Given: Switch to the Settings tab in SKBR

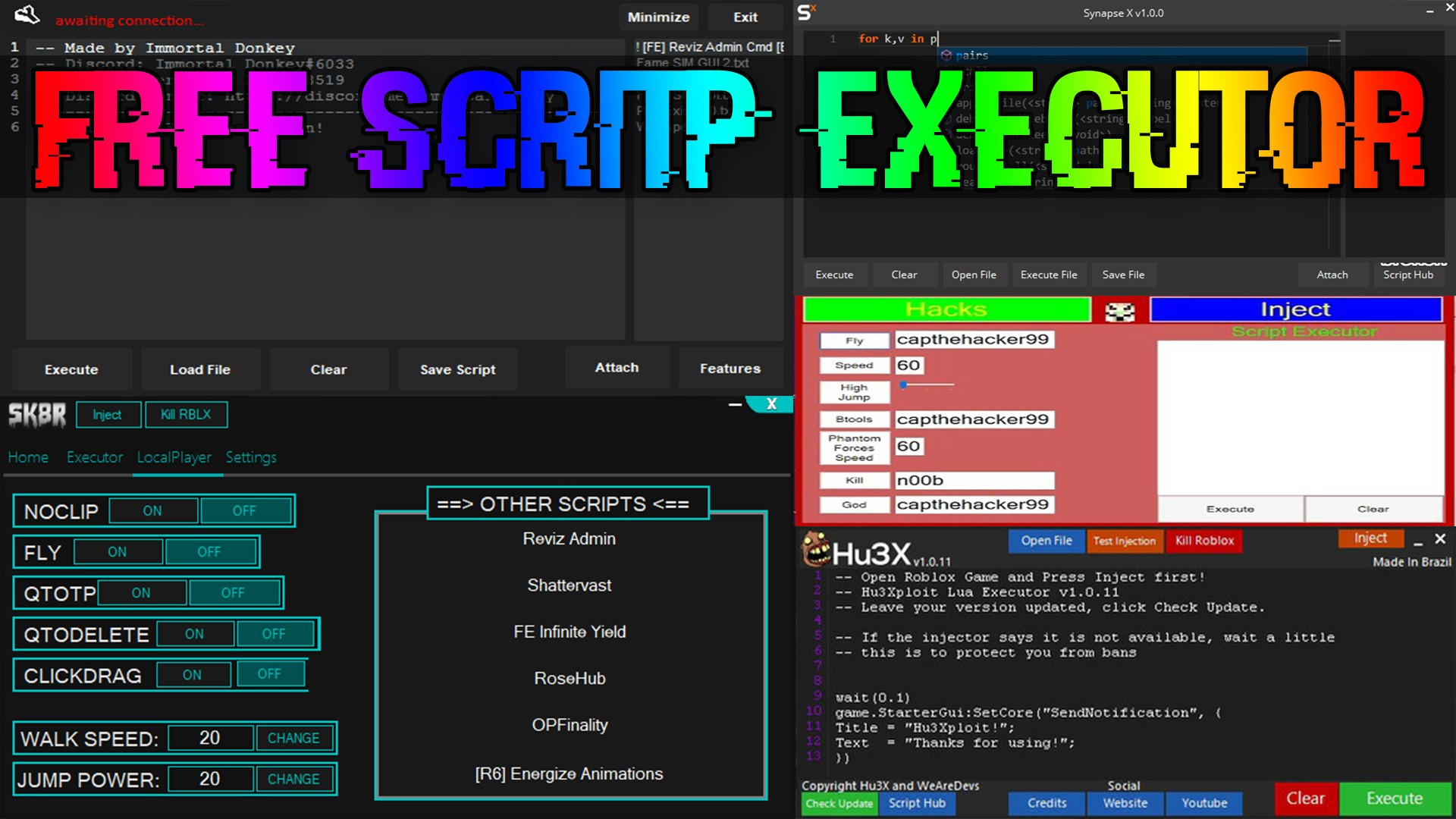Looking at the screenshot, I should tap(251, 457).
